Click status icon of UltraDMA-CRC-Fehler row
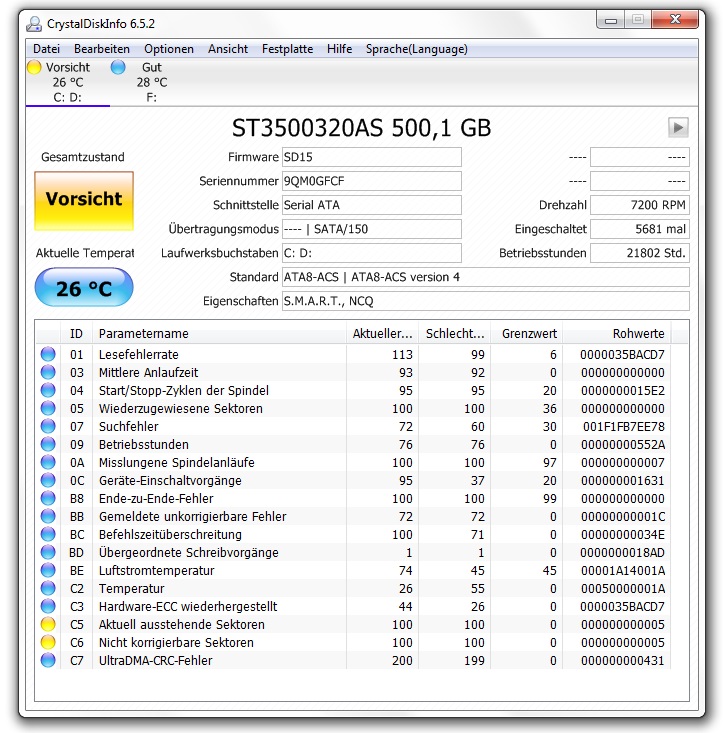Viewport: 723px width, 733px height. pyautogui.click(x=48, y=660)
